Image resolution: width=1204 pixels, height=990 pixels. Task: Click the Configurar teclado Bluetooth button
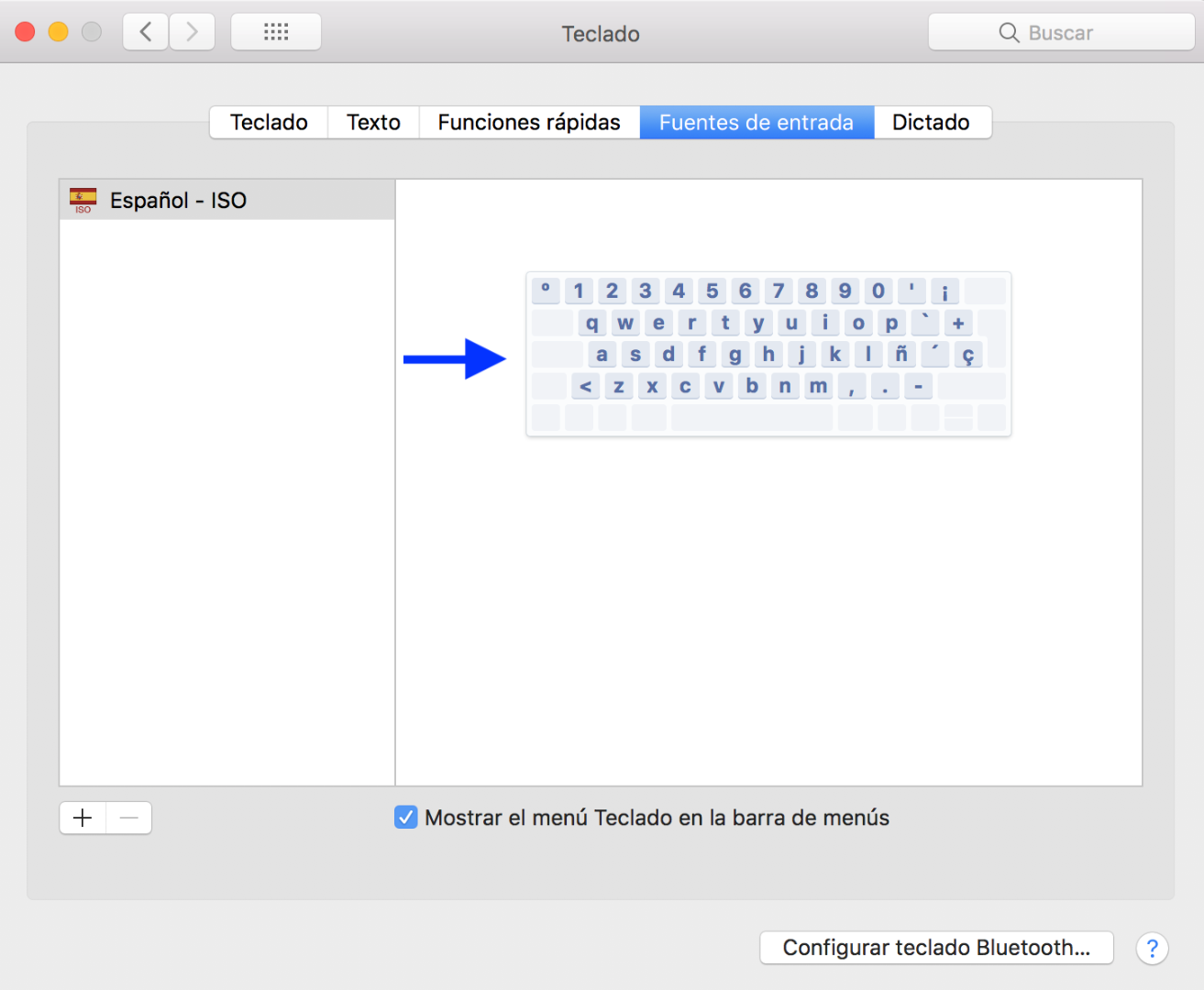point(936,948)
